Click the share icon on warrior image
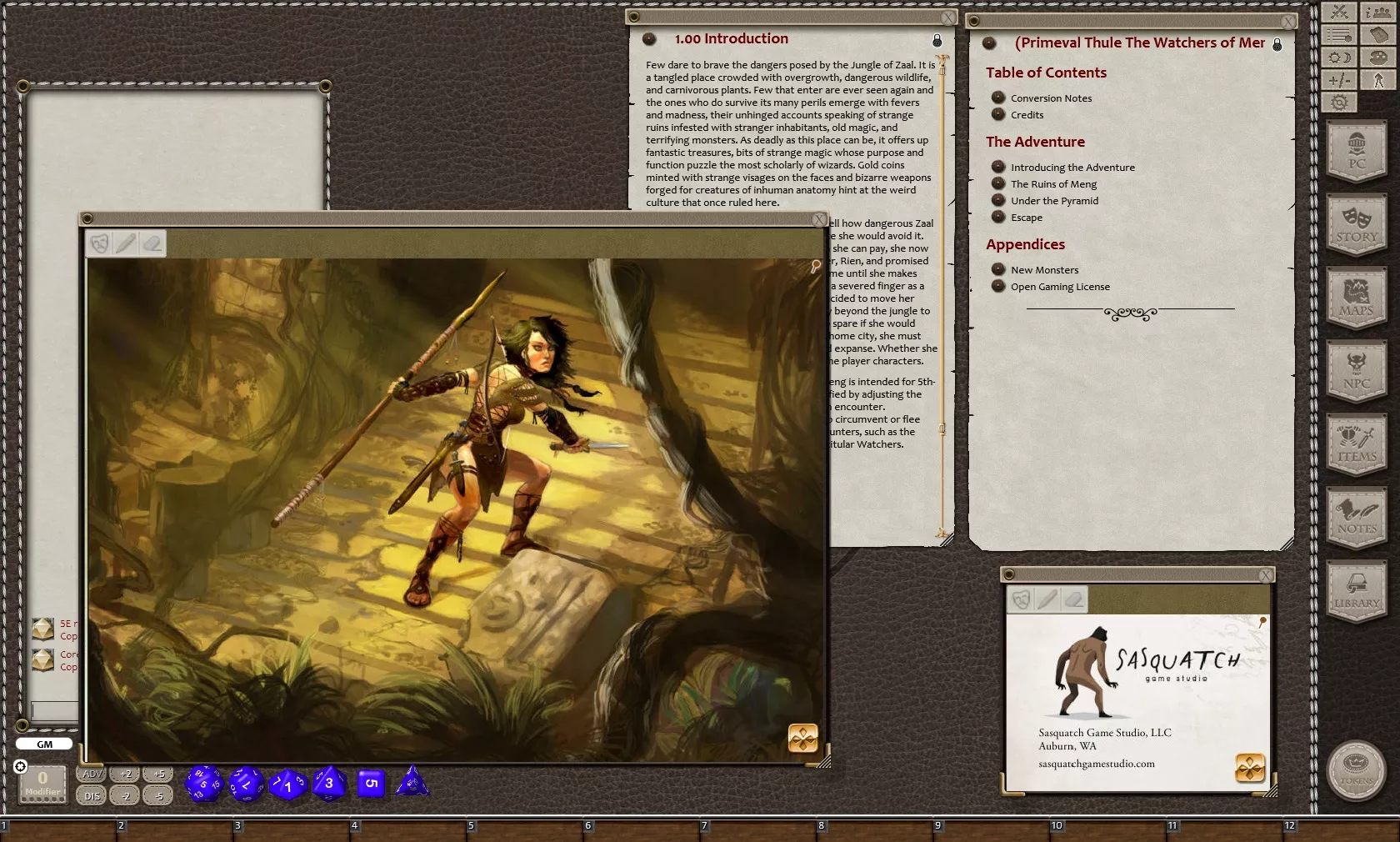 [803, 738]
